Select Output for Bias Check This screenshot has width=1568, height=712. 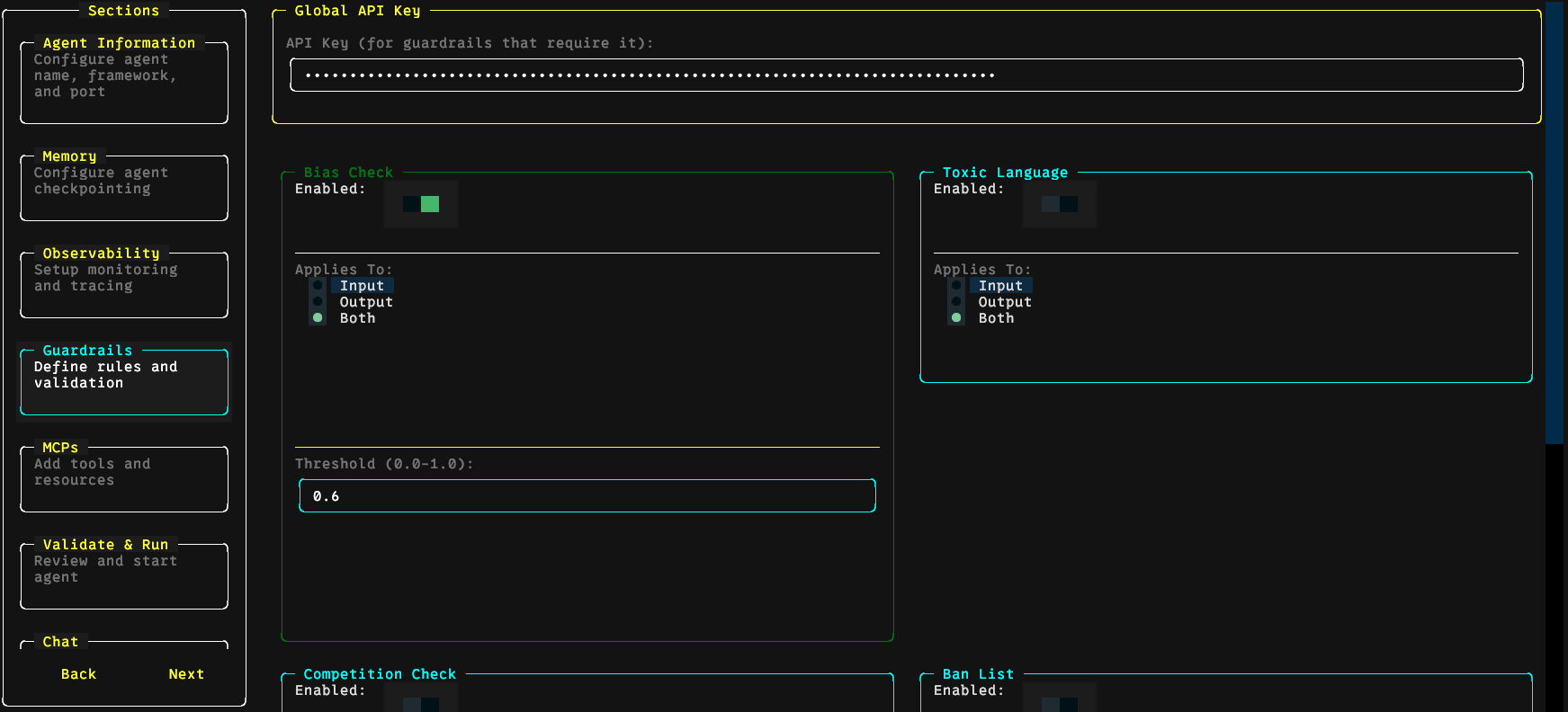click(x=365, y=302)
